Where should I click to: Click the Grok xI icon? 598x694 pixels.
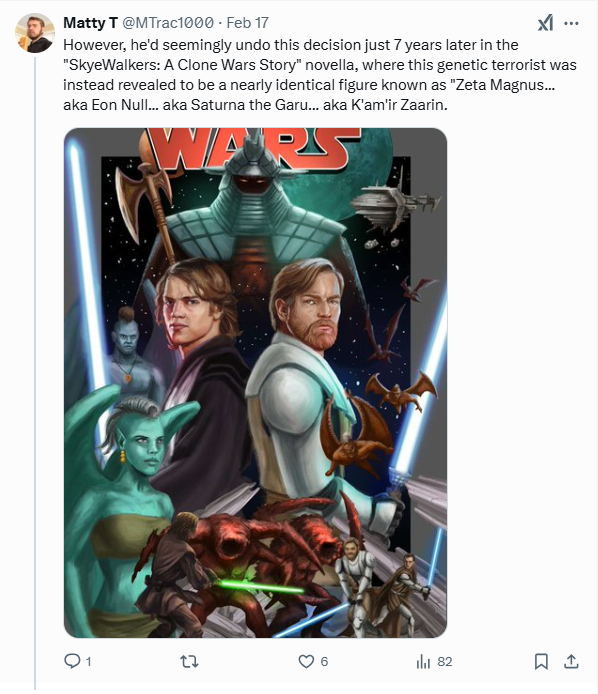[x=546, y=23]
